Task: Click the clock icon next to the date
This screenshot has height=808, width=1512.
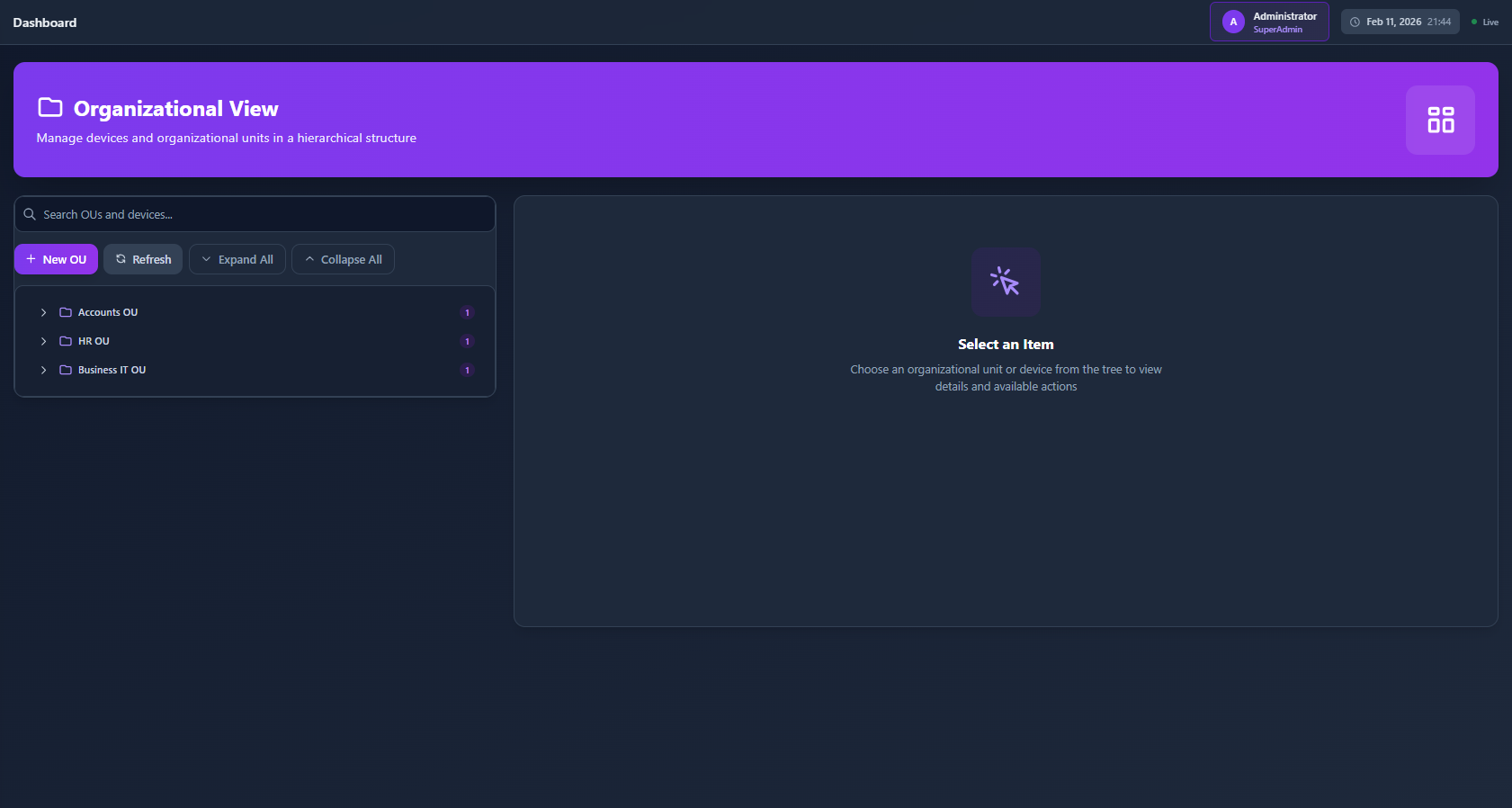Action: coord(1355,22)
